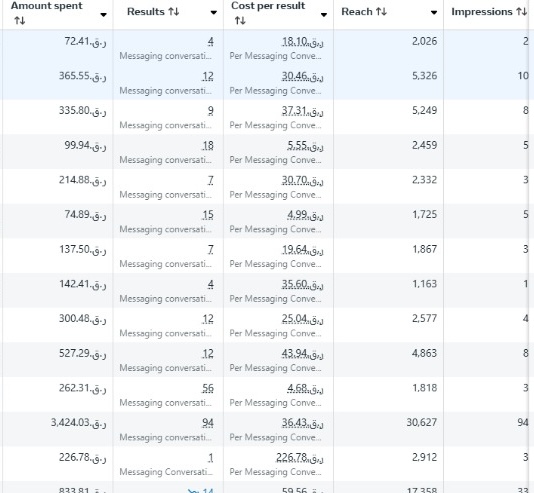
Task: Click the 226.78 cost per result value
Action: click(x=300, y=457)
